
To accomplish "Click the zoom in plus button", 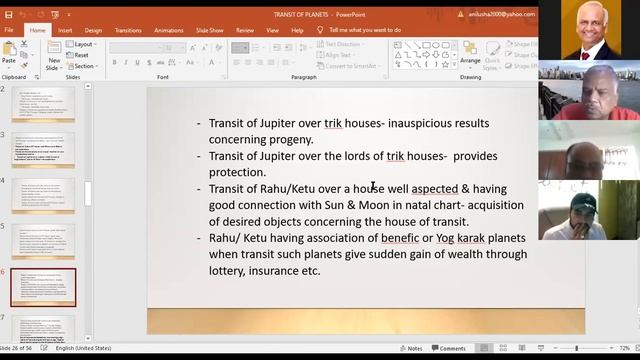I will point(611,348).
